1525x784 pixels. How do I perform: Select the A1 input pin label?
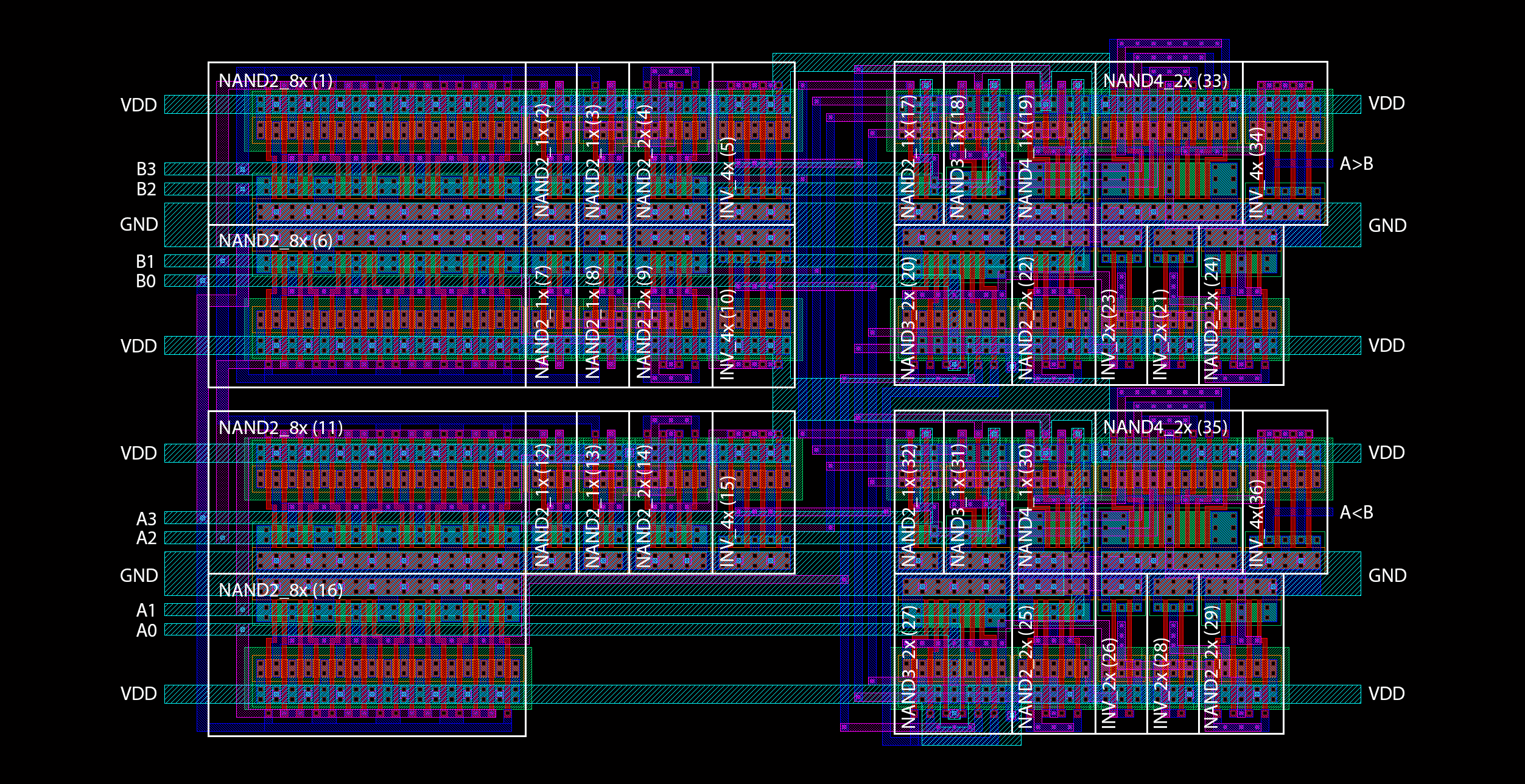coord(146,610)
